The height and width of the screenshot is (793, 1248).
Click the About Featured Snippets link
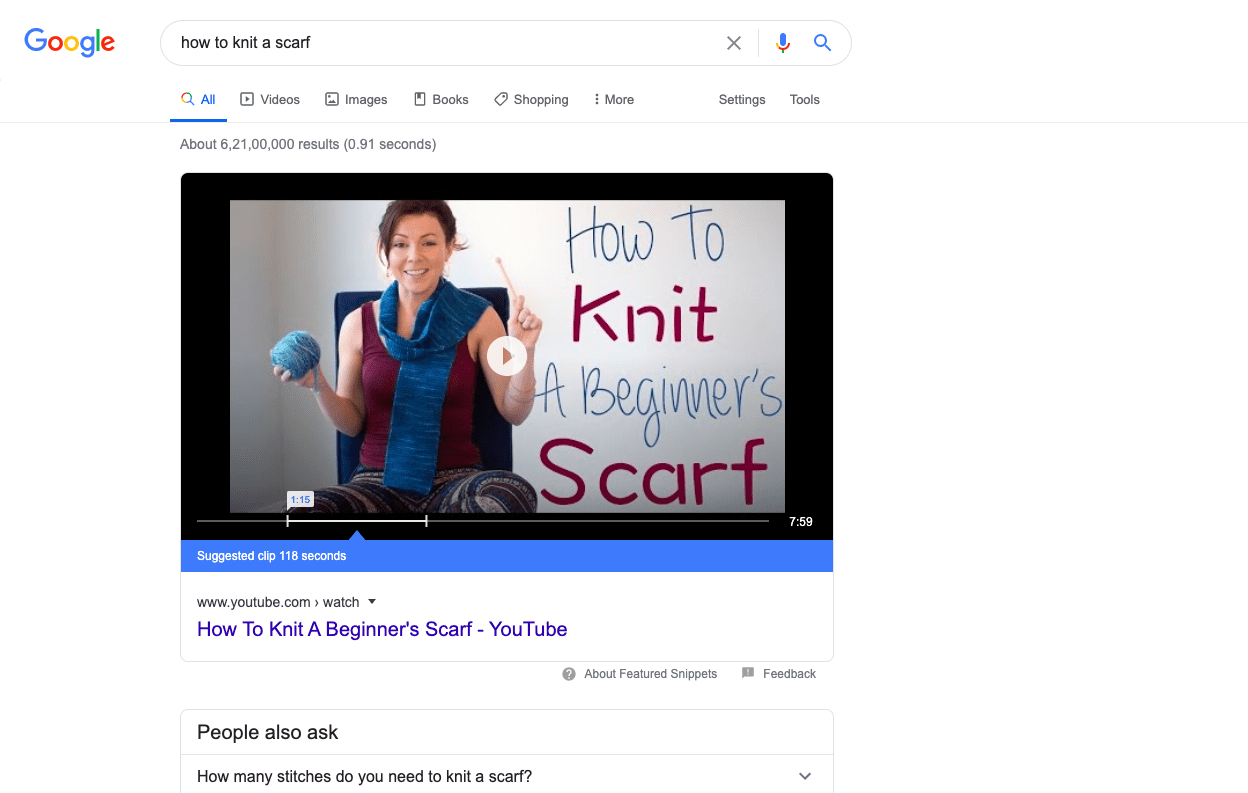pyautogui.click(x=650, y=674)
